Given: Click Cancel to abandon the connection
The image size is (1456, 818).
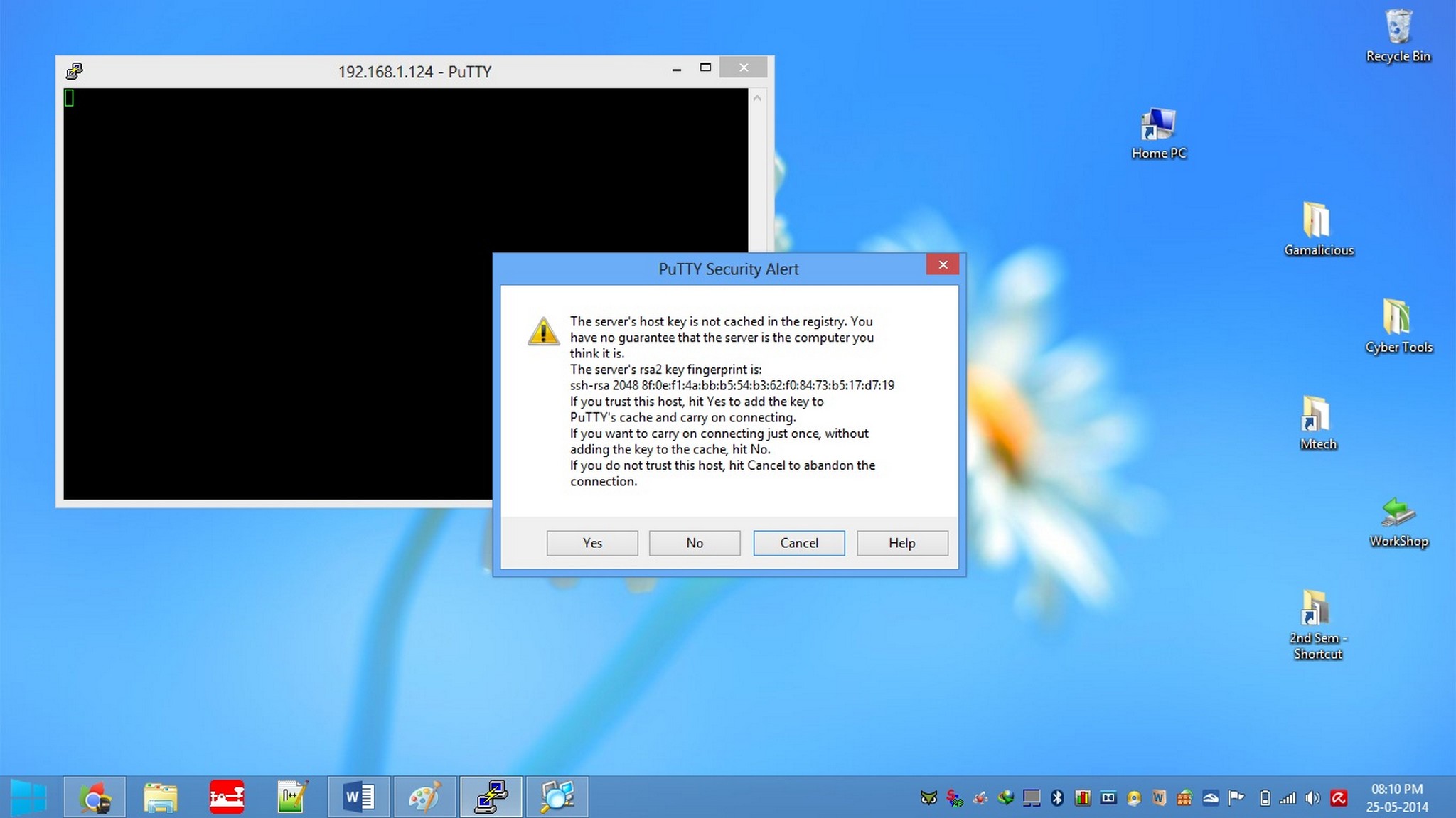Looking at the screenshot, I should tap(799, 543).
